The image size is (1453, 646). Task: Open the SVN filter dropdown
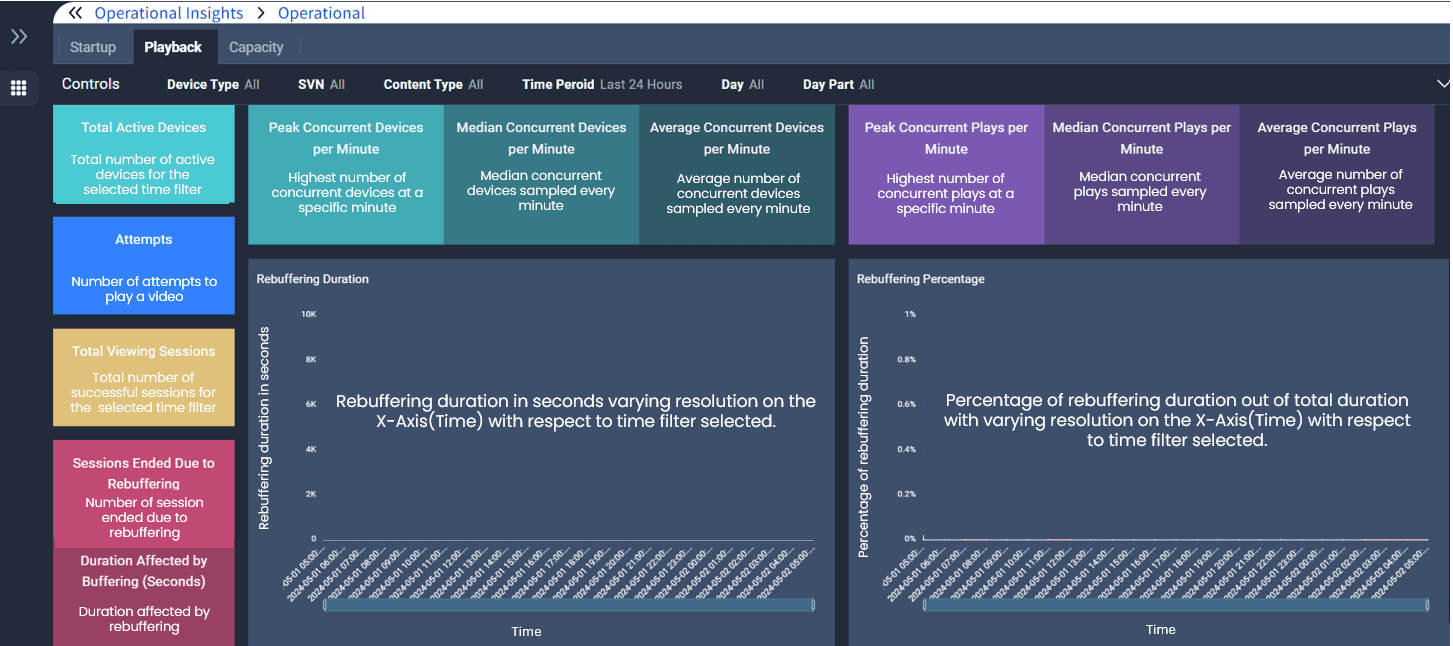[x=321, y=85]
